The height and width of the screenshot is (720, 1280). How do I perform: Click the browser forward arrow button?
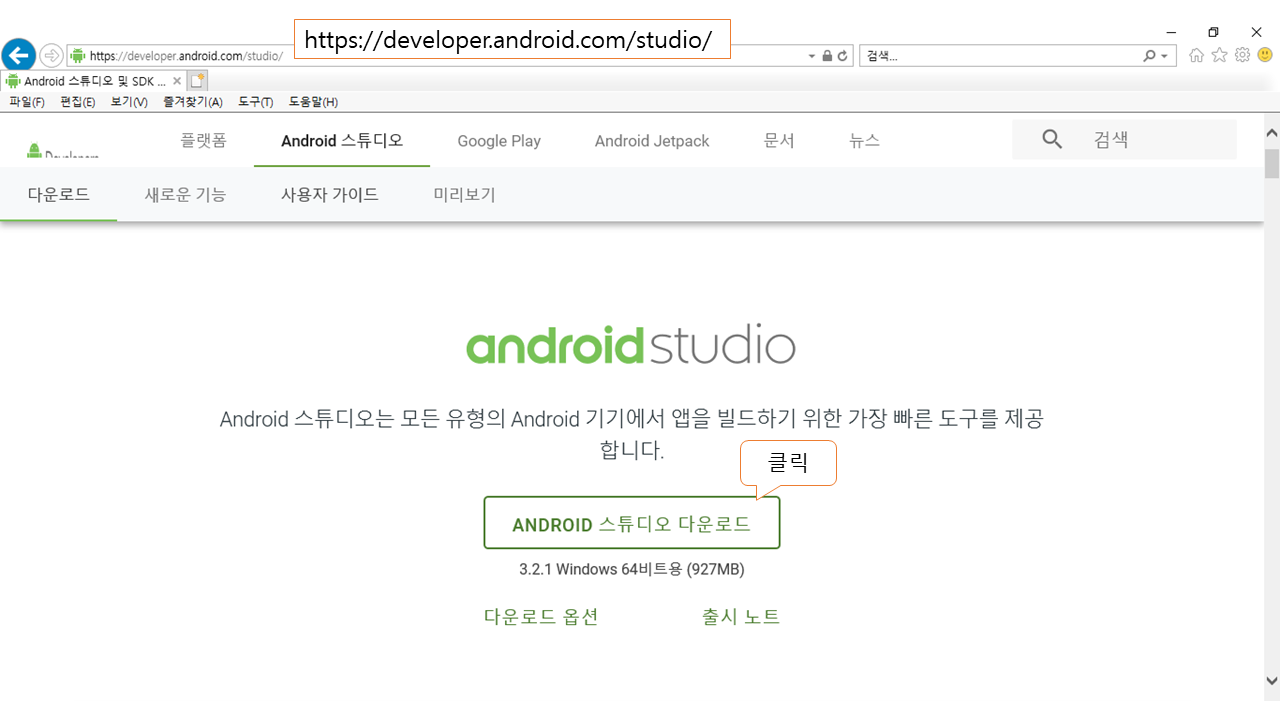51,55
